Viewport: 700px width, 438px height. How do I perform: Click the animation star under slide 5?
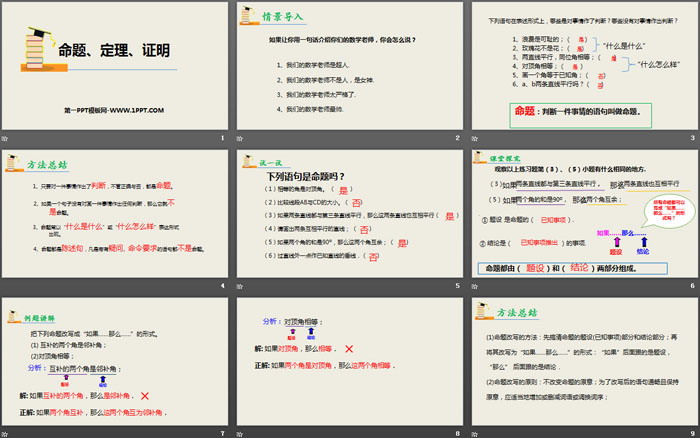click(x=240, y=286)
